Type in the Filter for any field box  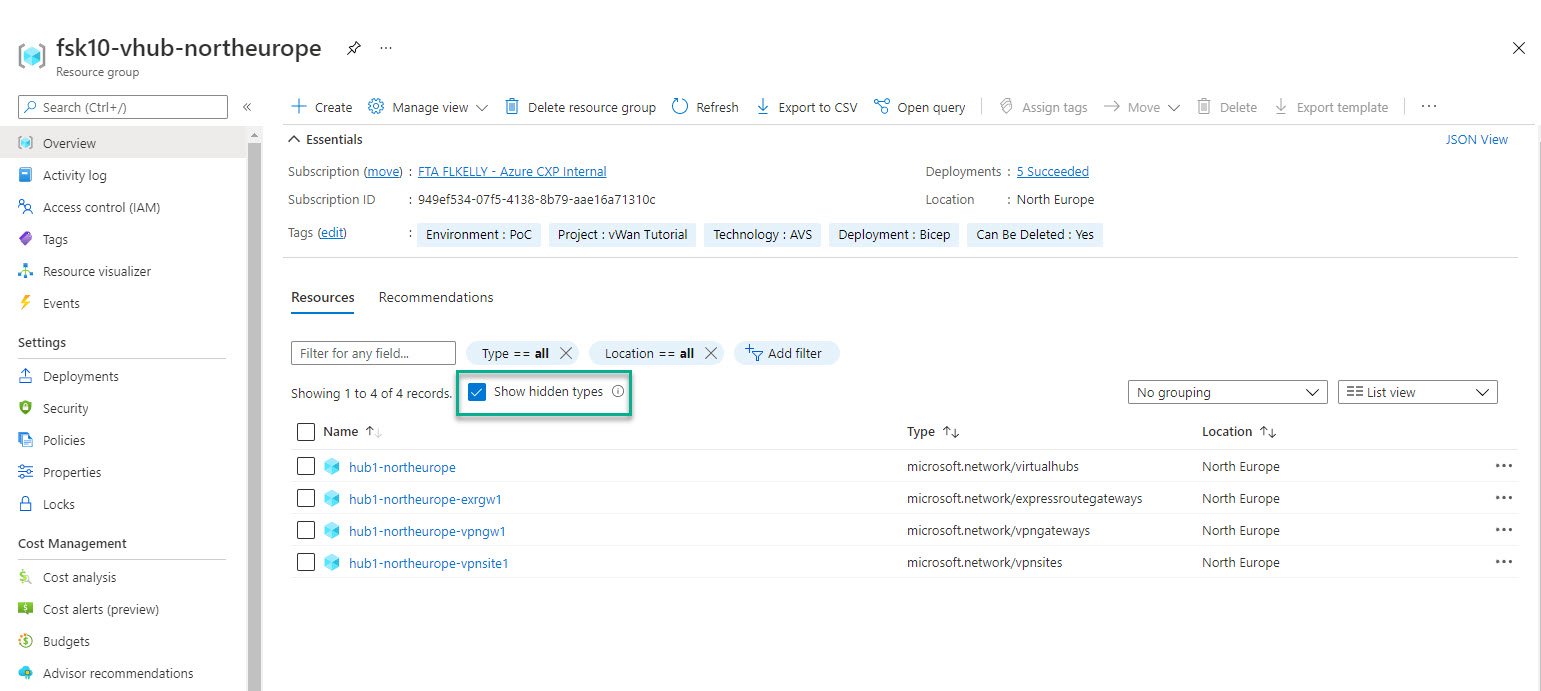point(372,352)
